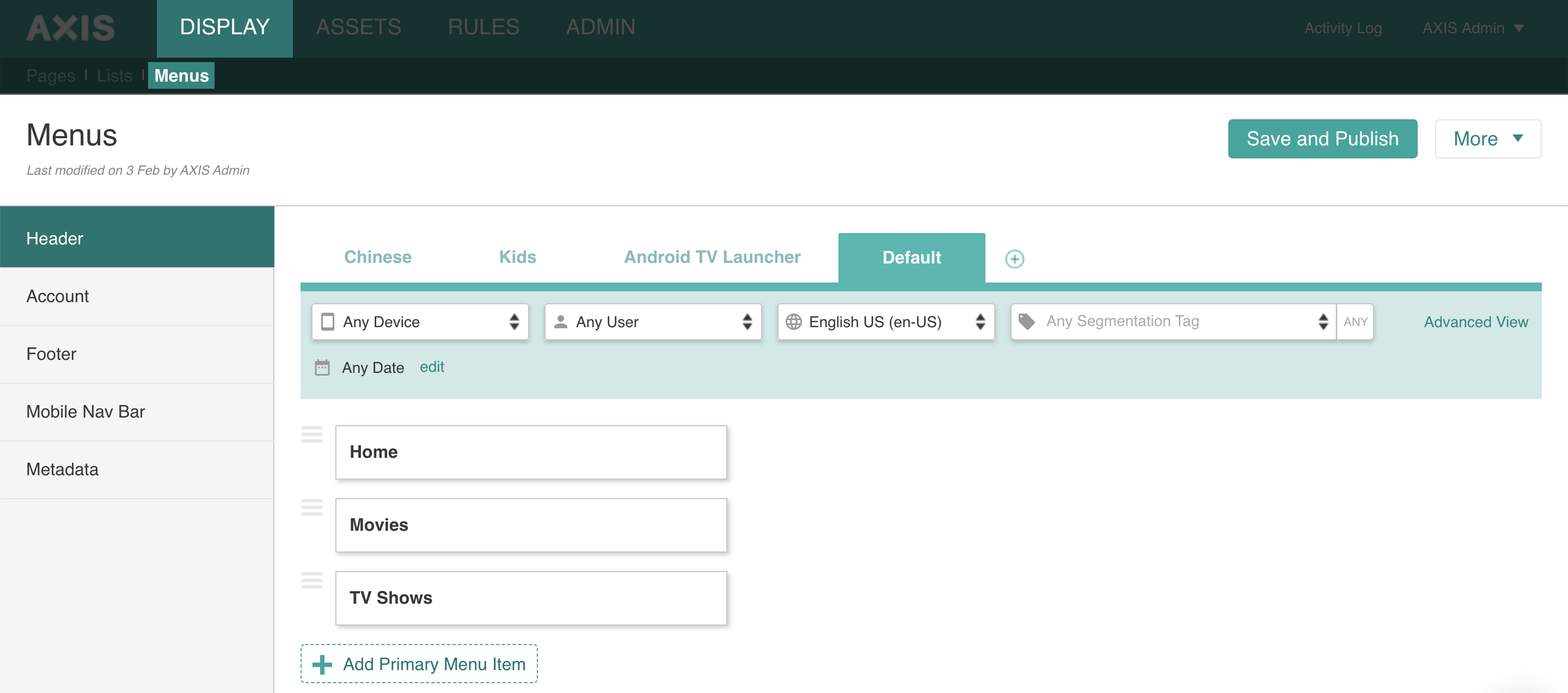Grab the TV Shows item drag handle
The height and width of the screenshot is (693, 1568).
311,580
